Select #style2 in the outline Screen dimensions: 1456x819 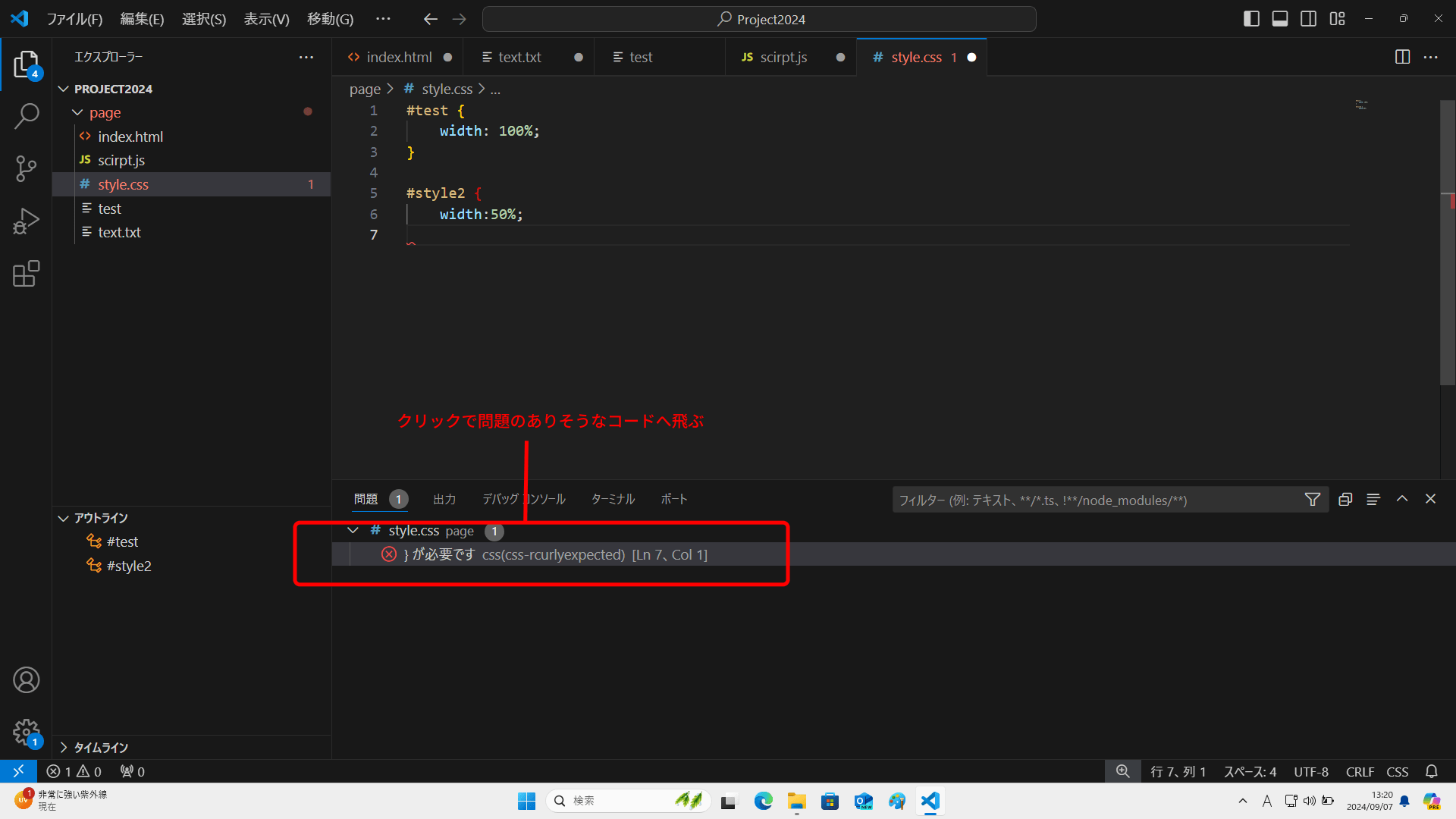click(x=191, y=566)
